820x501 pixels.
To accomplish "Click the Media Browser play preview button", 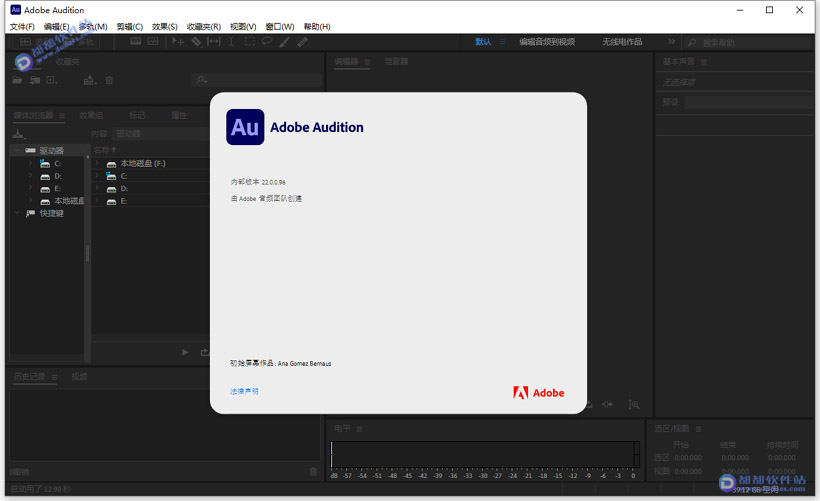I will click(x=185, y=352).
